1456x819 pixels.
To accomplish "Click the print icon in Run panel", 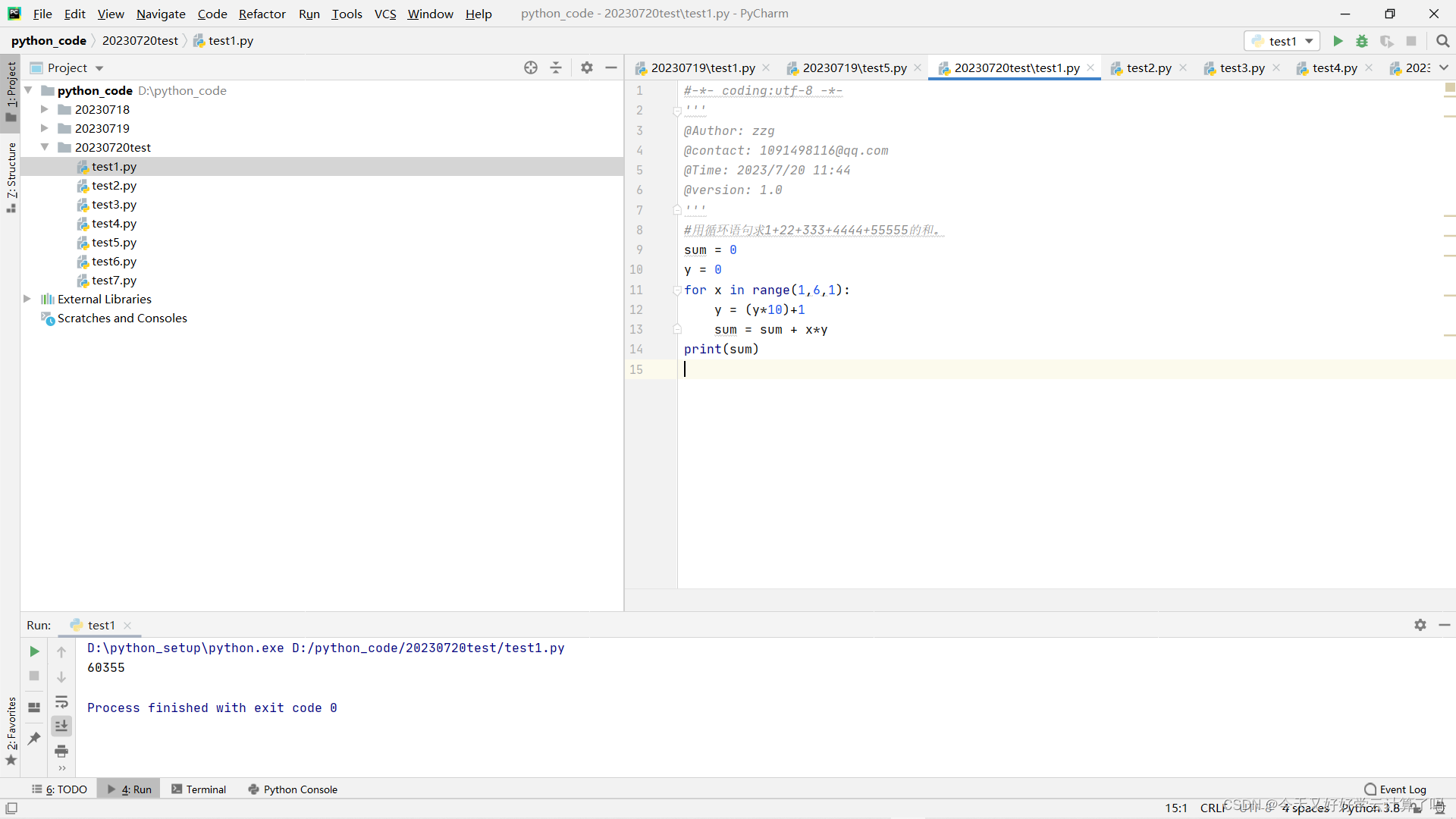I will point(61,751).
